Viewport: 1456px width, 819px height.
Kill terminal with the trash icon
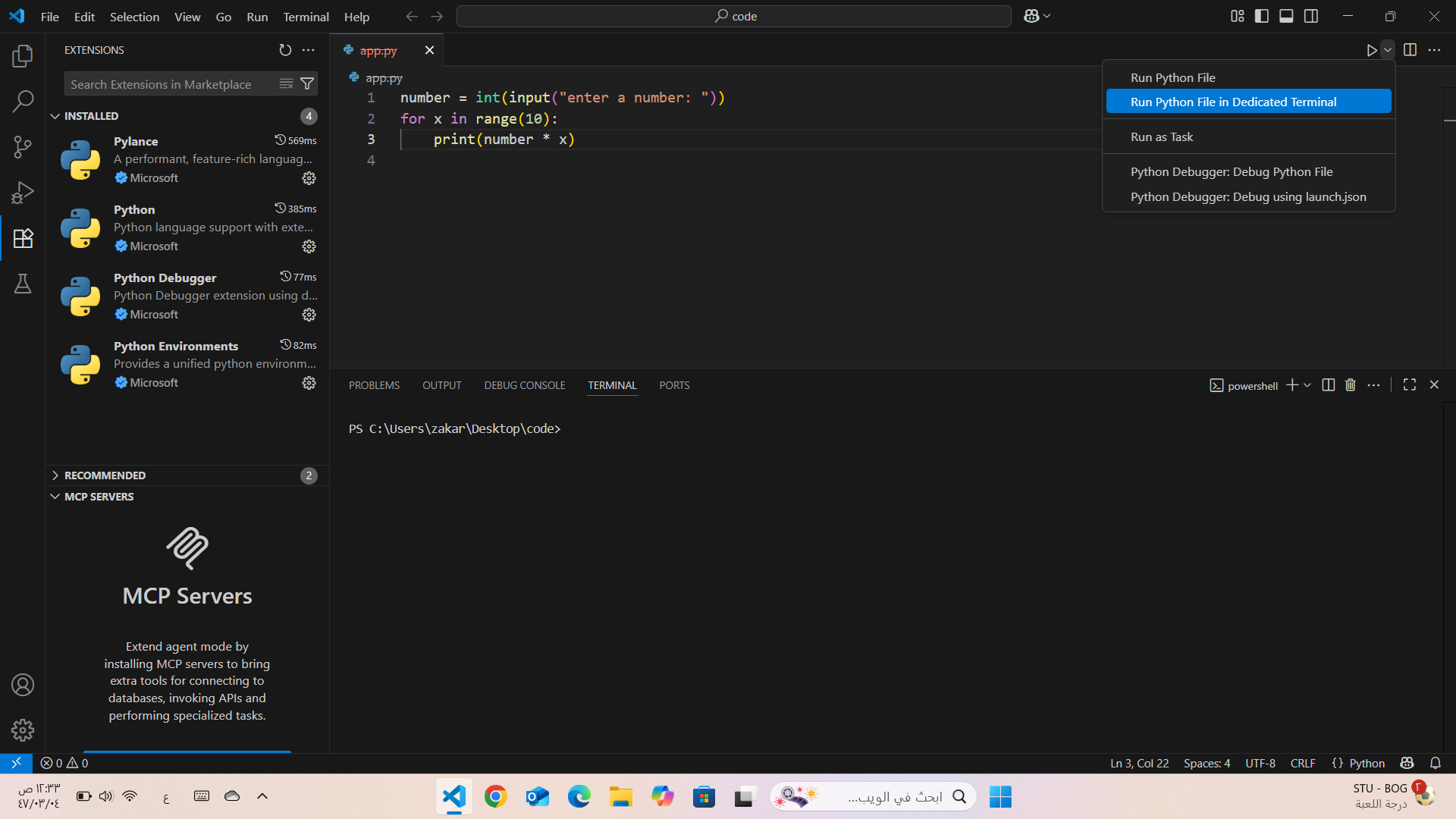click(1351, 385)
